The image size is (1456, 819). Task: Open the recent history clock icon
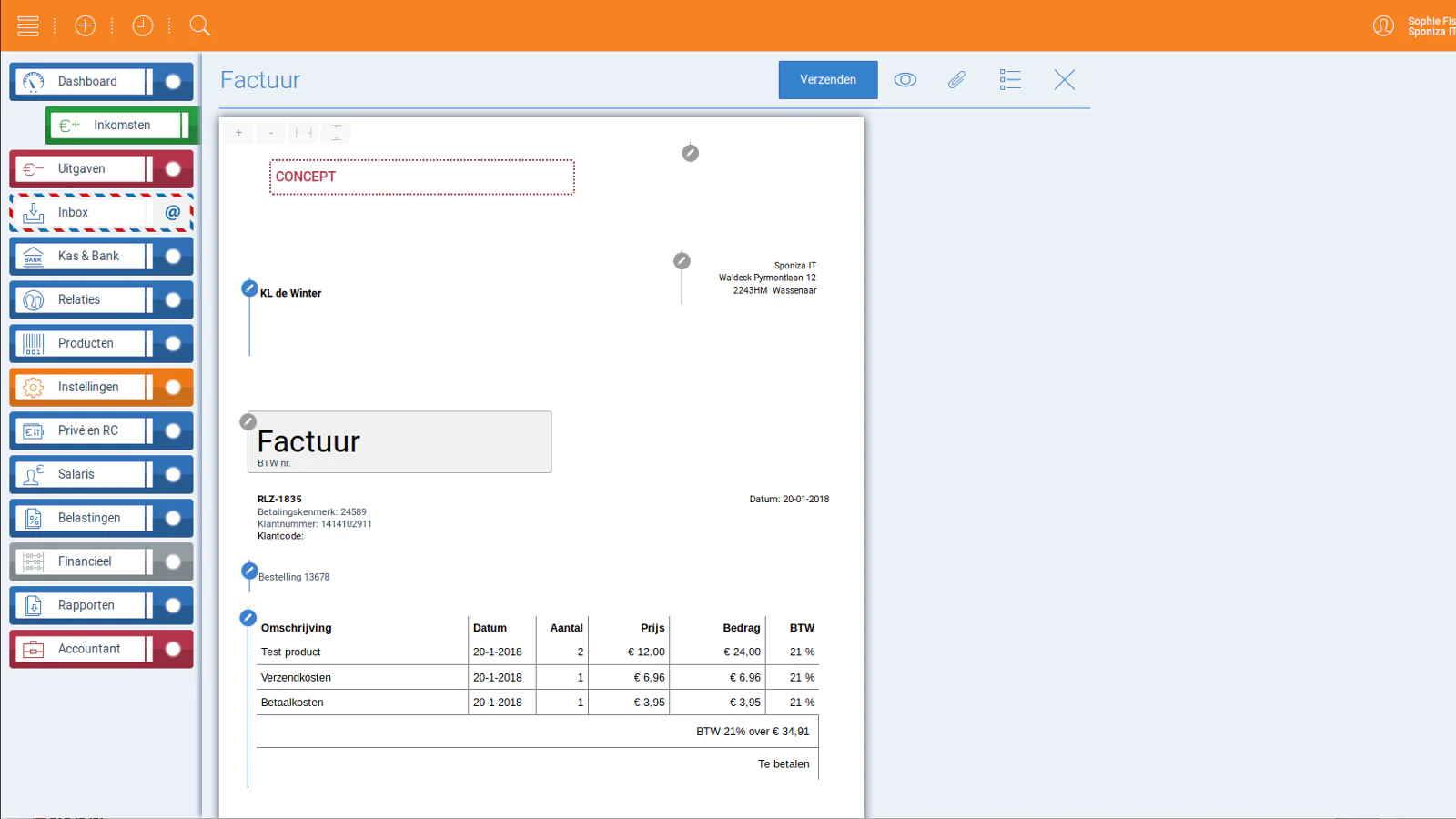tap(143, 26)
